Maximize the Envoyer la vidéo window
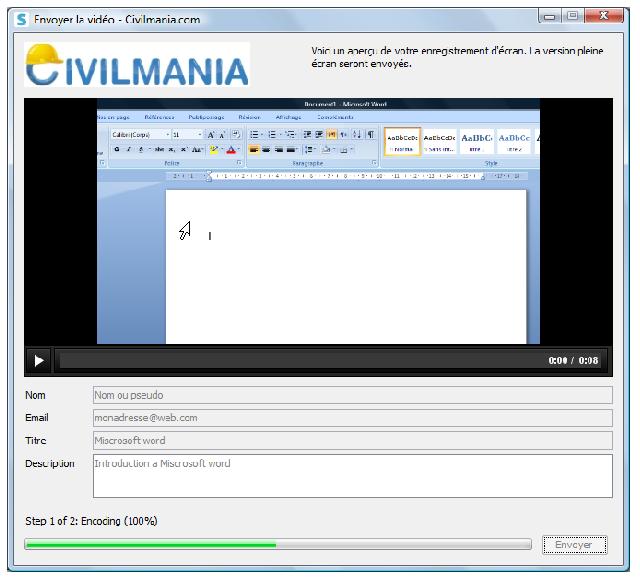 click(573, 16)
